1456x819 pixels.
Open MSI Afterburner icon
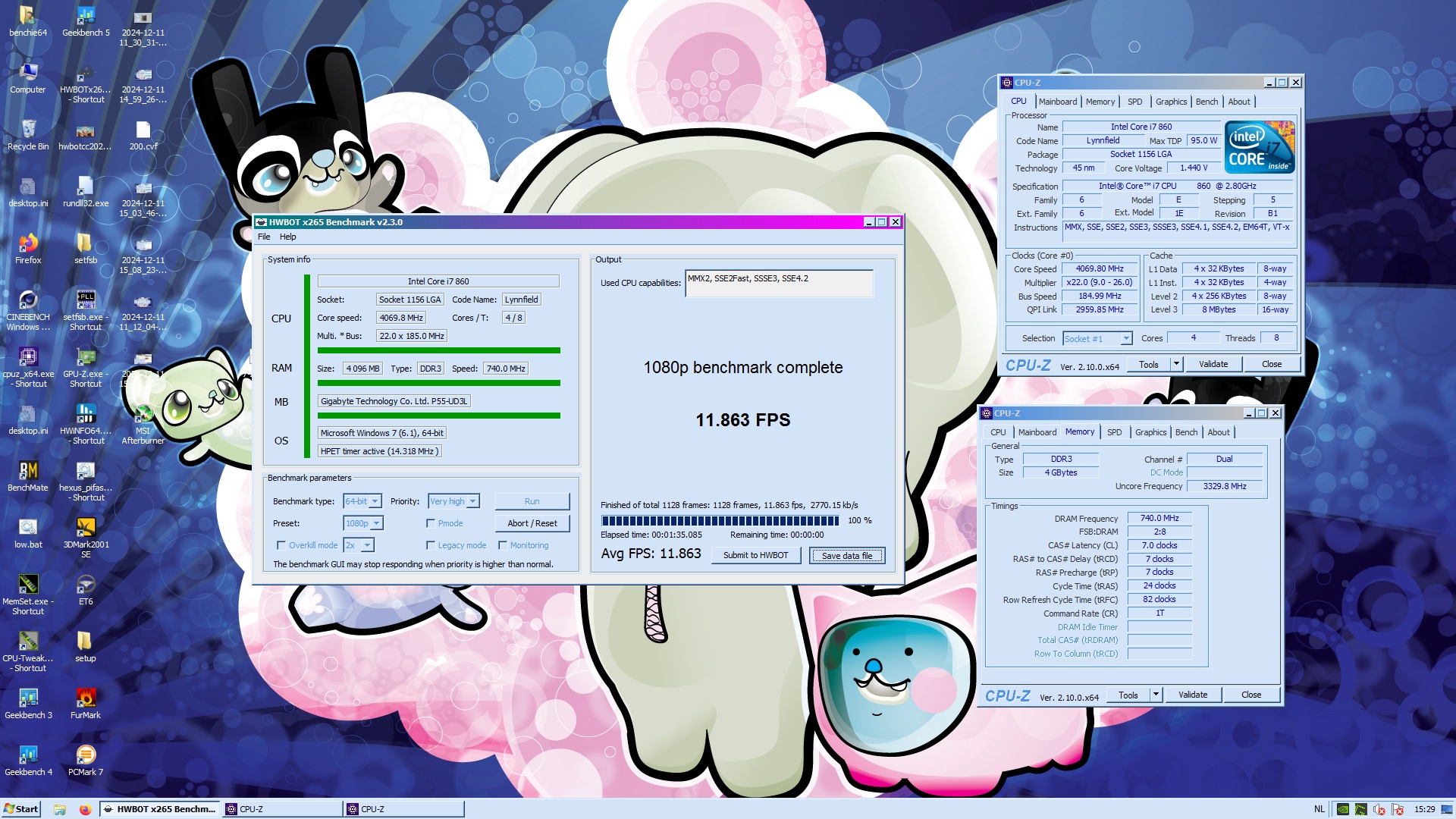(143, 424)
